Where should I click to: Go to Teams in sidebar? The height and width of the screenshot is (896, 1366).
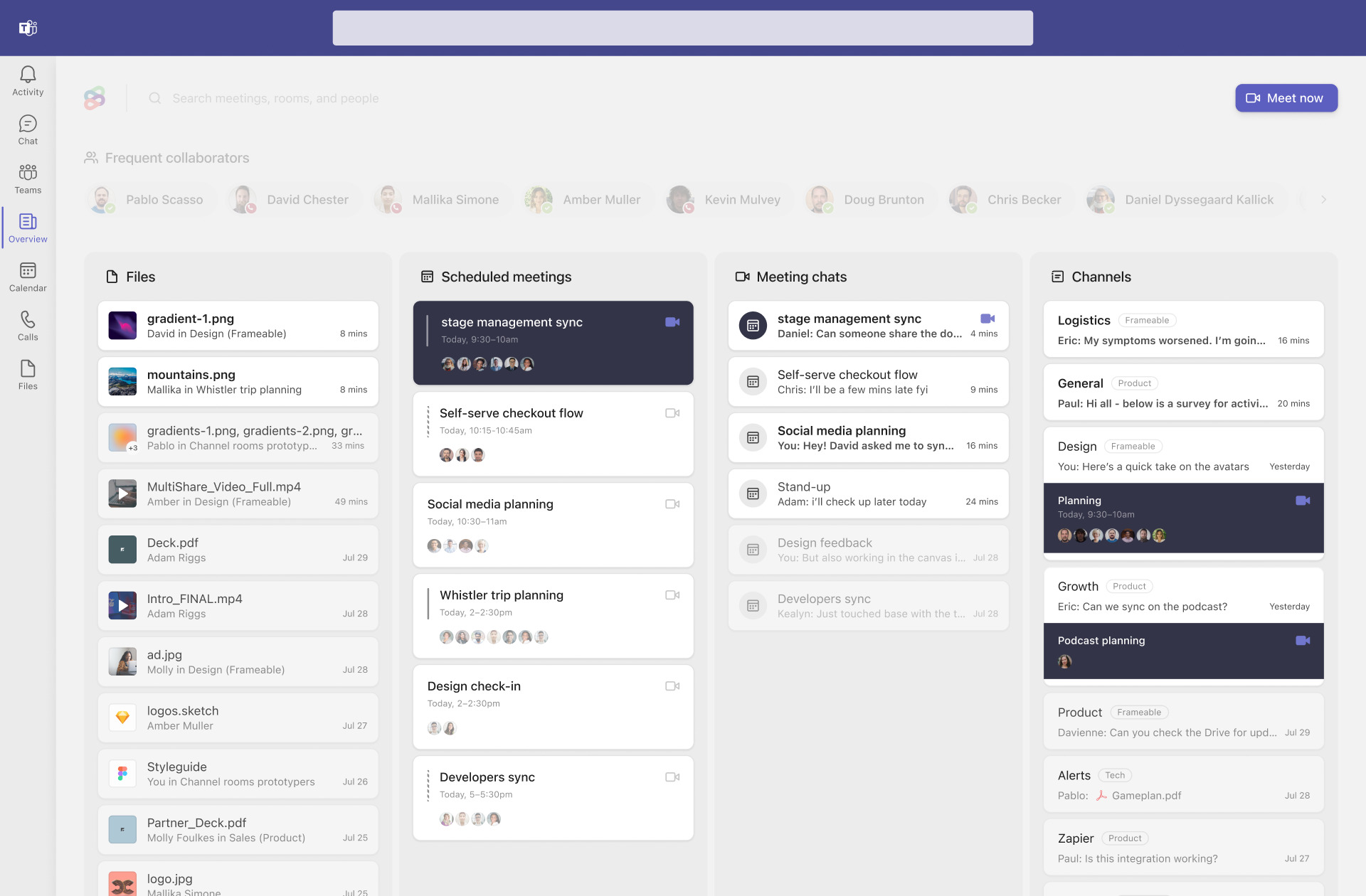pyautogui.click(x=28, y=178)
